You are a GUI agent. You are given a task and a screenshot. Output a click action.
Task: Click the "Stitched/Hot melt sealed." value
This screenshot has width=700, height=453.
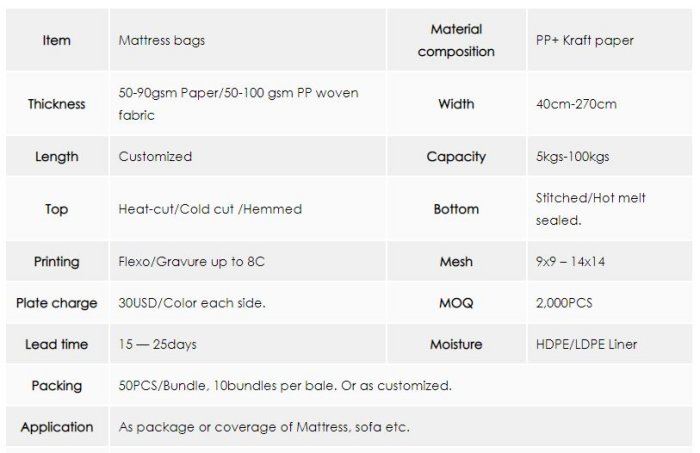click(x=590, y=209)
